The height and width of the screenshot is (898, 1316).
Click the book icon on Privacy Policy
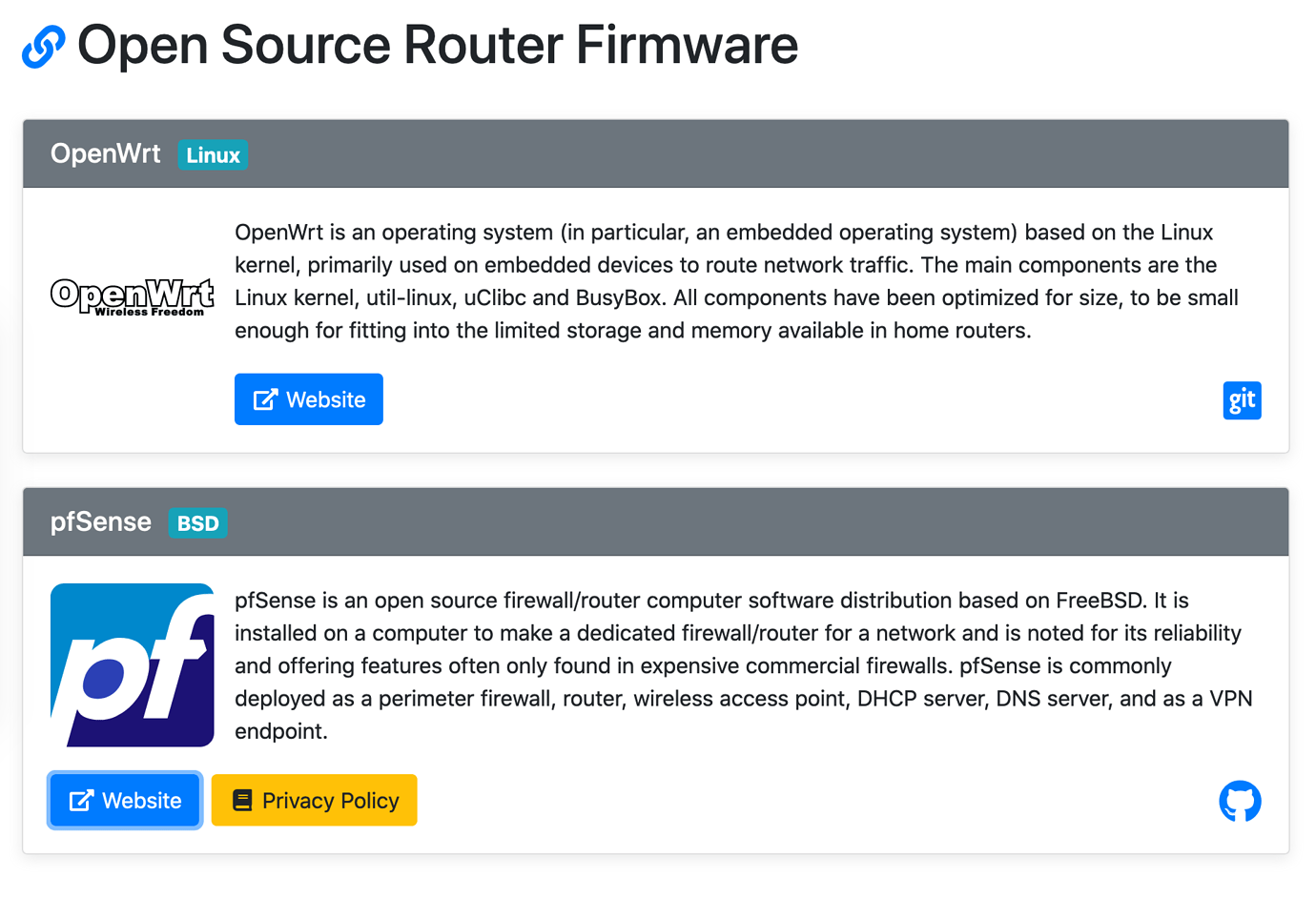coord(242,801)
